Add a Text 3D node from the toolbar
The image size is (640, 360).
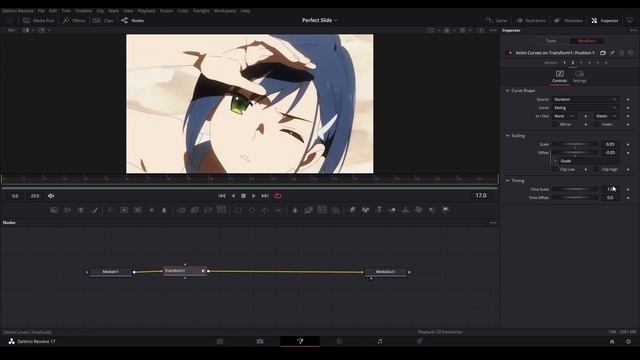(x=379, y=210)
